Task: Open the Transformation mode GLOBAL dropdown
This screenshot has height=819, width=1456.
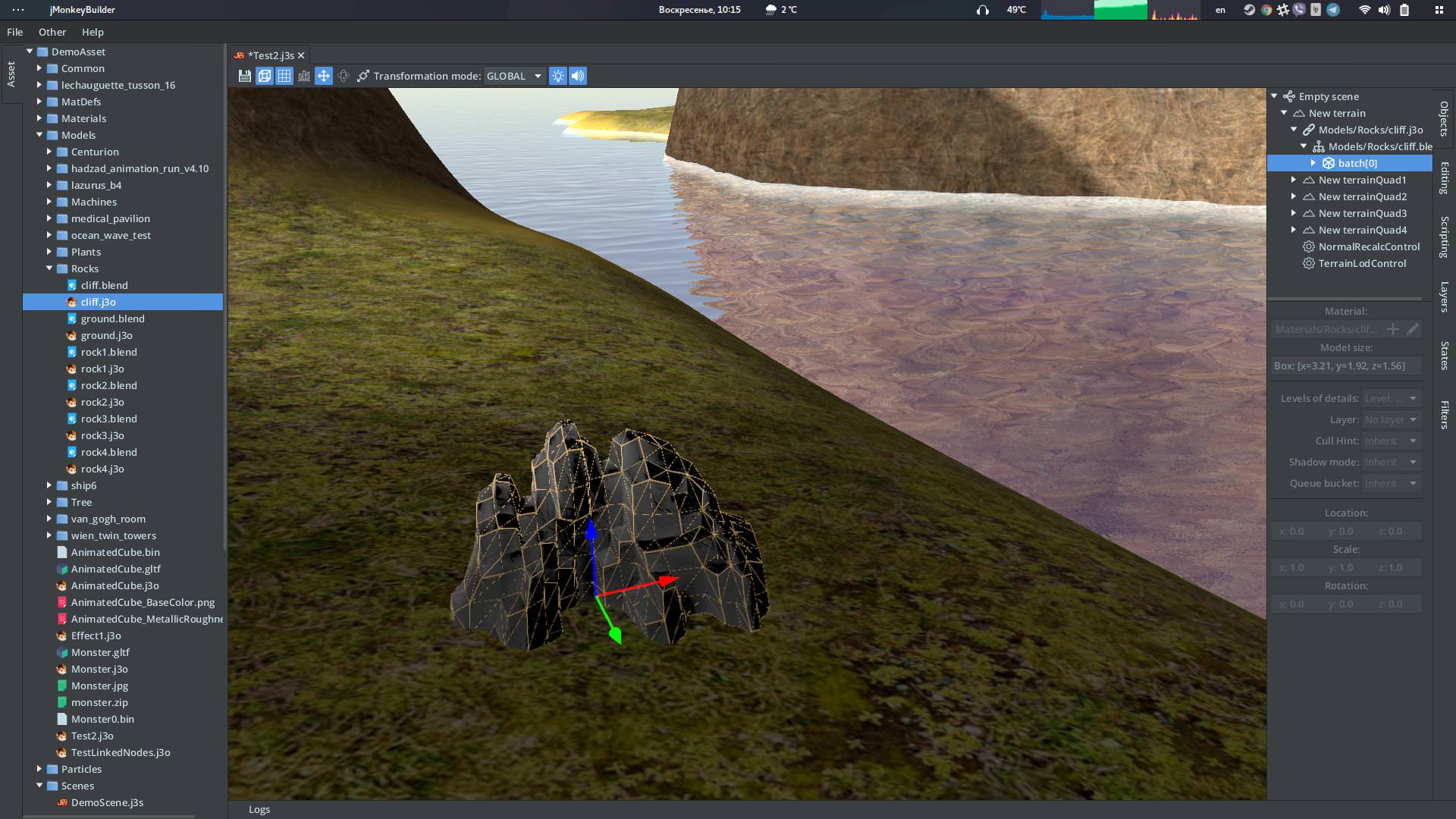Action: click(x=514, y=76)
